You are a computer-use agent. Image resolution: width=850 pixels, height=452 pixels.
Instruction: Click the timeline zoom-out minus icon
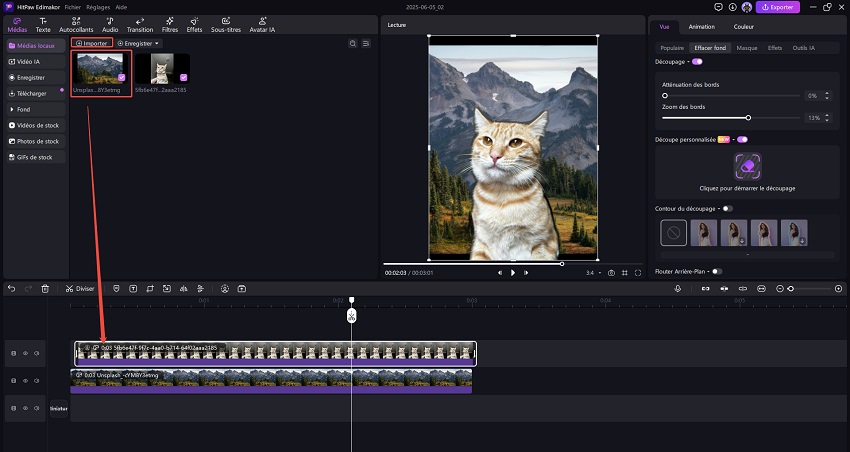pyautogui.click(x=780, y=289)
